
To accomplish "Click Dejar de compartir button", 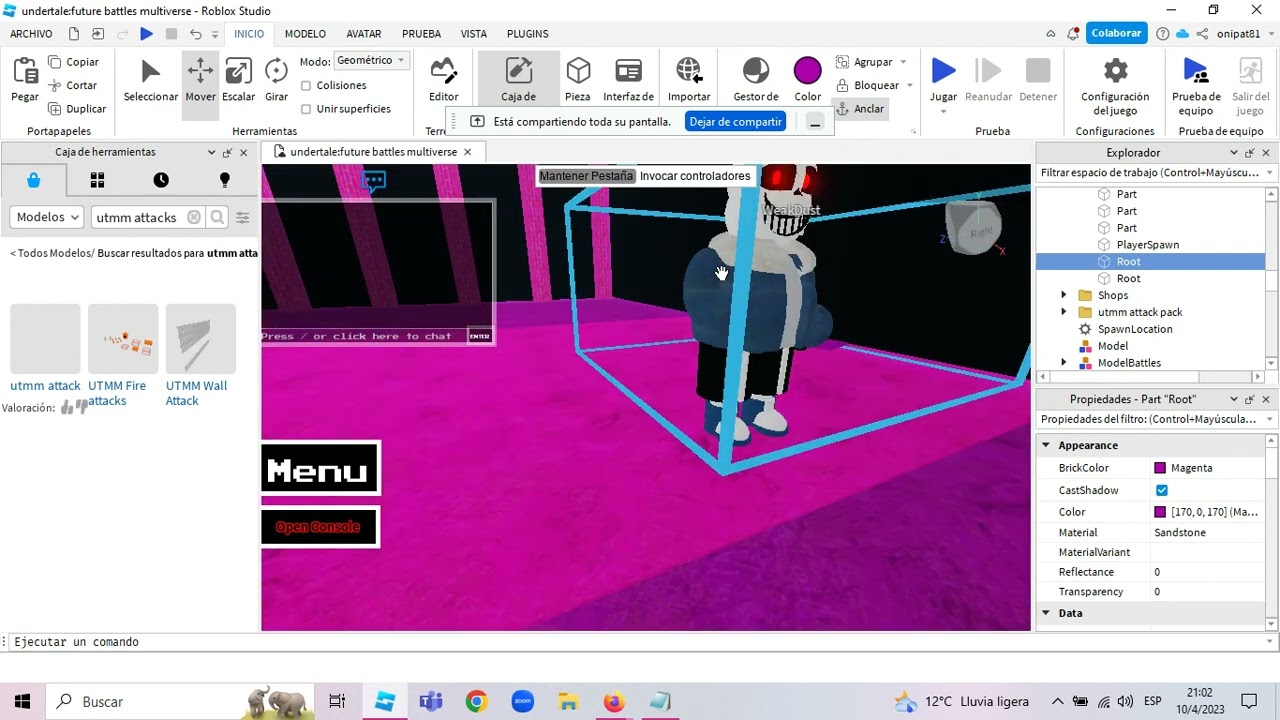I will coord(735,121).
